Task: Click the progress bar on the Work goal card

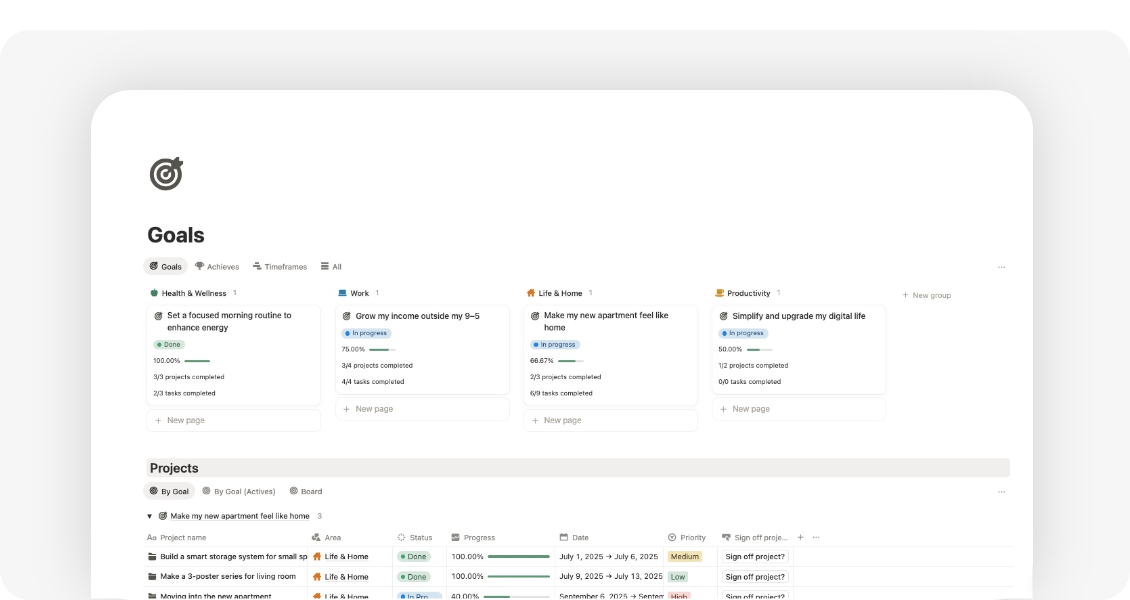Action: click(x=381, y=350)
